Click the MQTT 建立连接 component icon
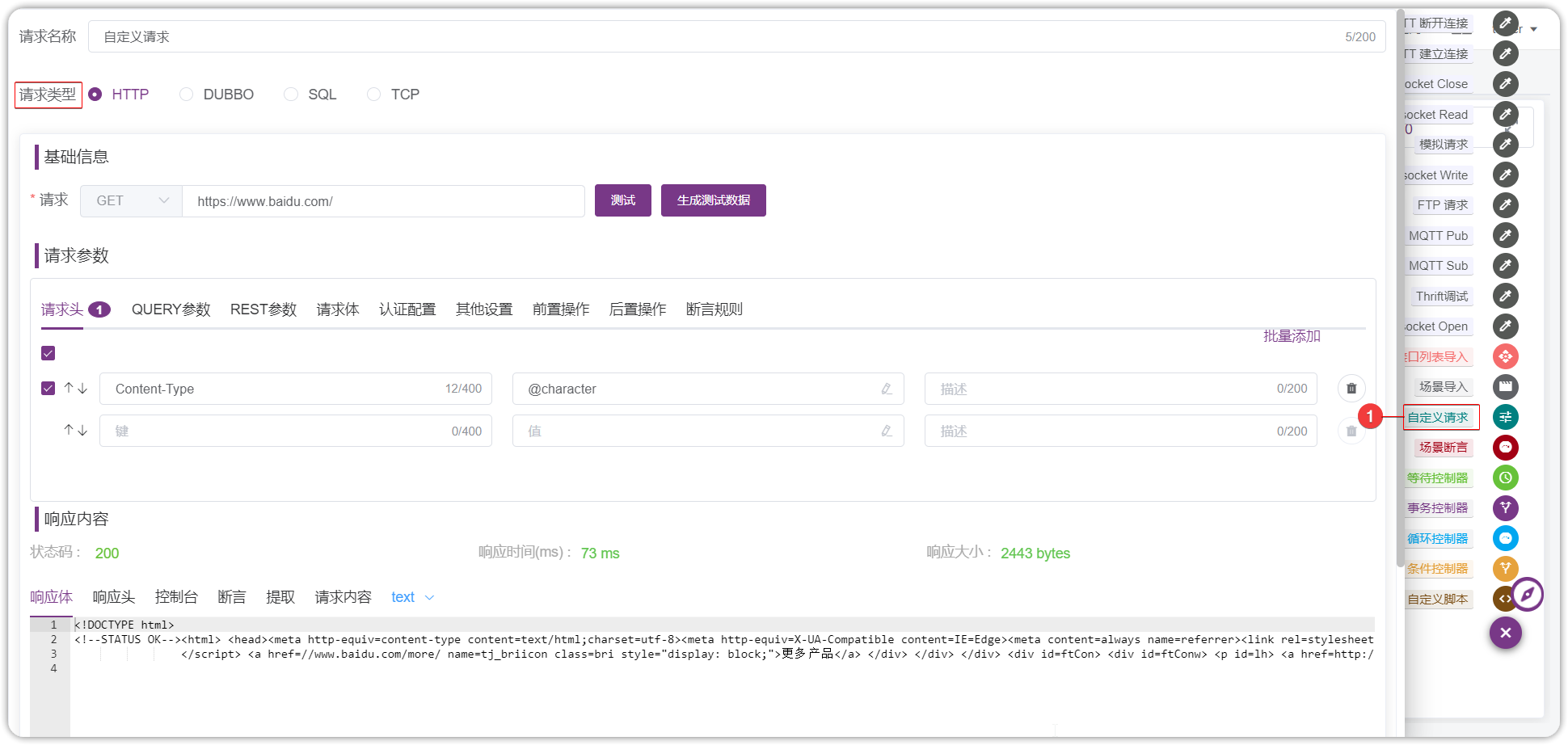This screenshot has height=745, width=1568. 1505,53
